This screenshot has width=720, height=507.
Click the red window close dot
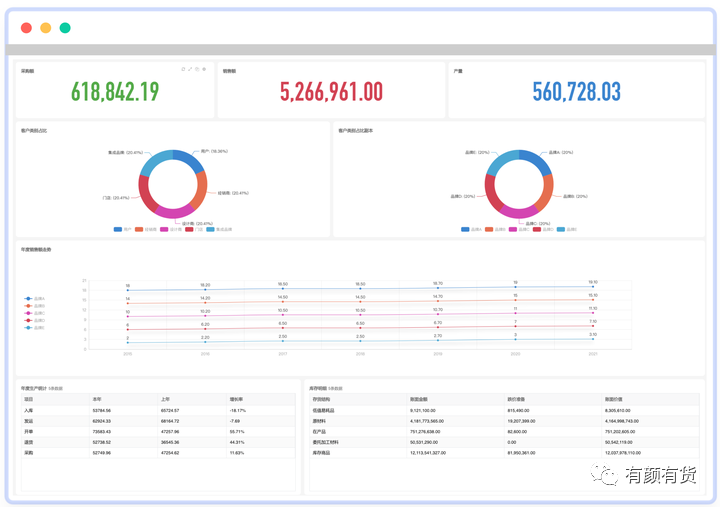[27, 28]
